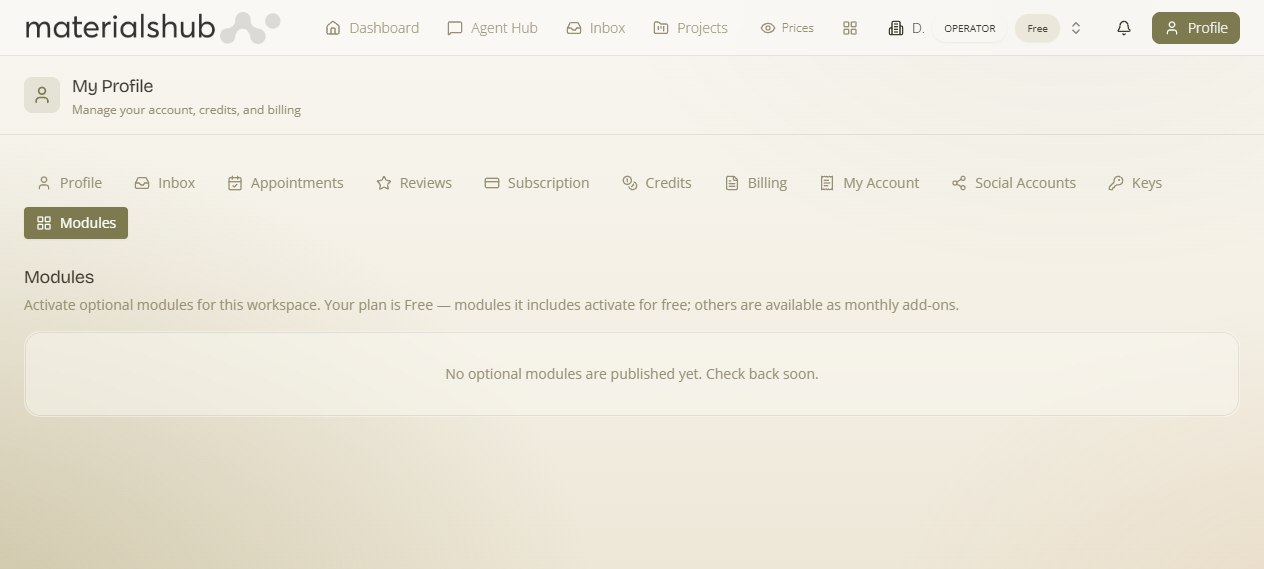
Task: Click the My Profile heading text
Action: pyautogui.click(x=112, y=86)
